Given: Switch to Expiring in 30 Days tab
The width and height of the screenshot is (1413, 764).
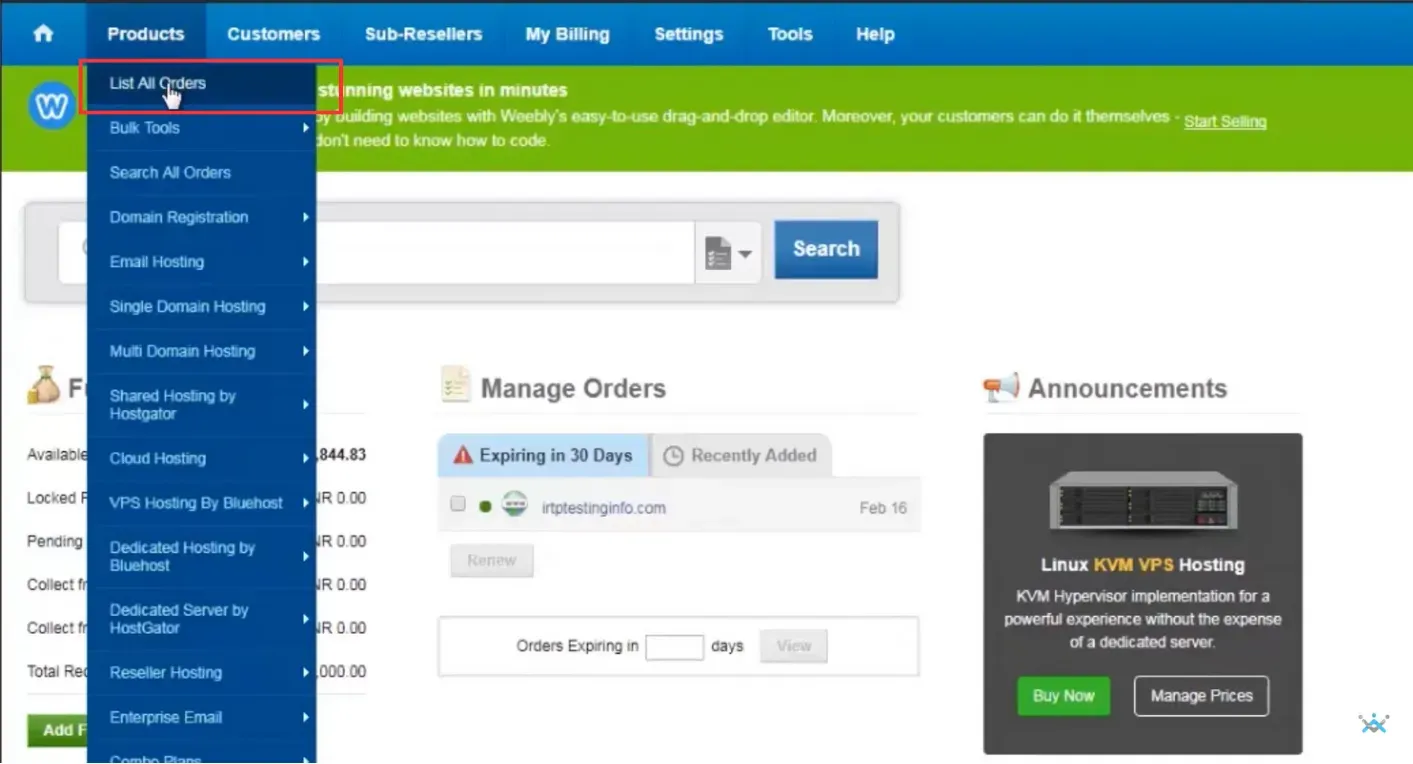Looking at the screenshot, I should point(544,455).
